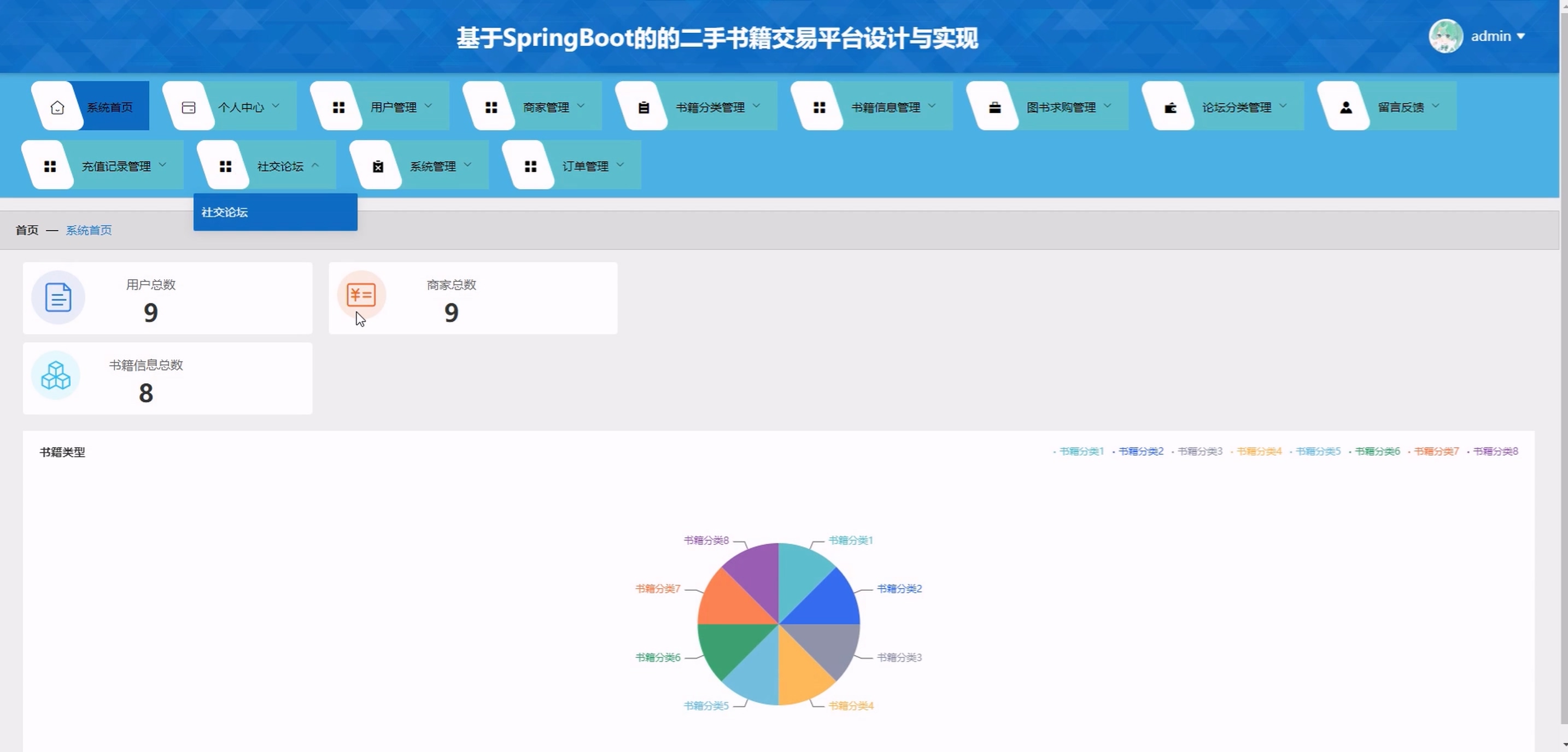The image size is (1568, 752).
Task: Click the home icon in 系统首页
Action: click(x=57, y=108)
